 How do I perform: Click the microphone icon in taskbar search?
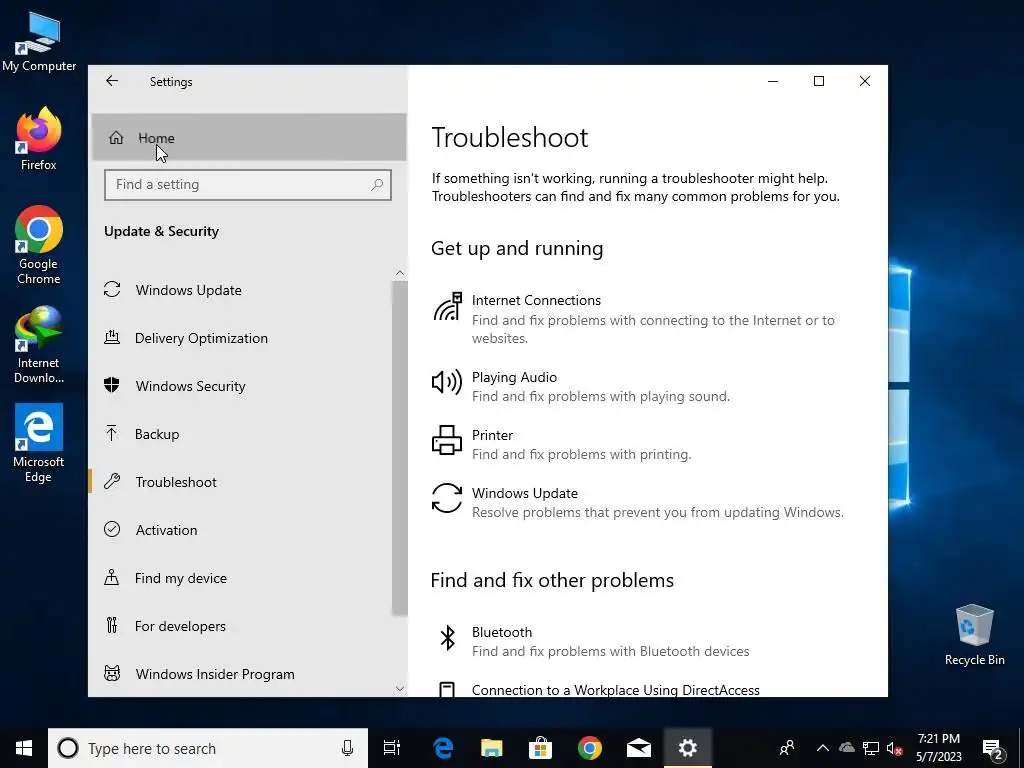click(x=347, y=748)
